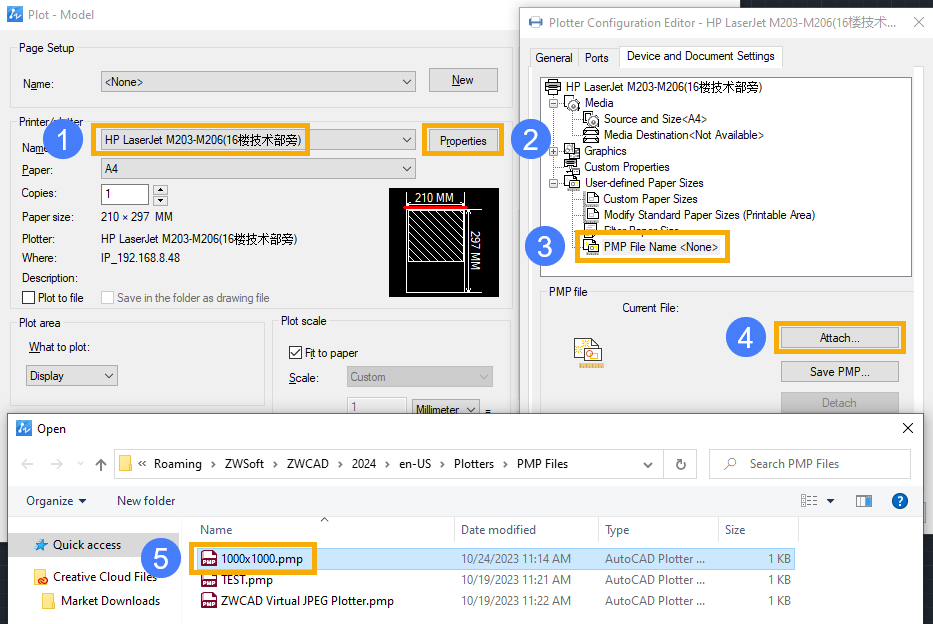
Task: Click the Copies input field
Action: pyautogui.click(x=125, y=194)
